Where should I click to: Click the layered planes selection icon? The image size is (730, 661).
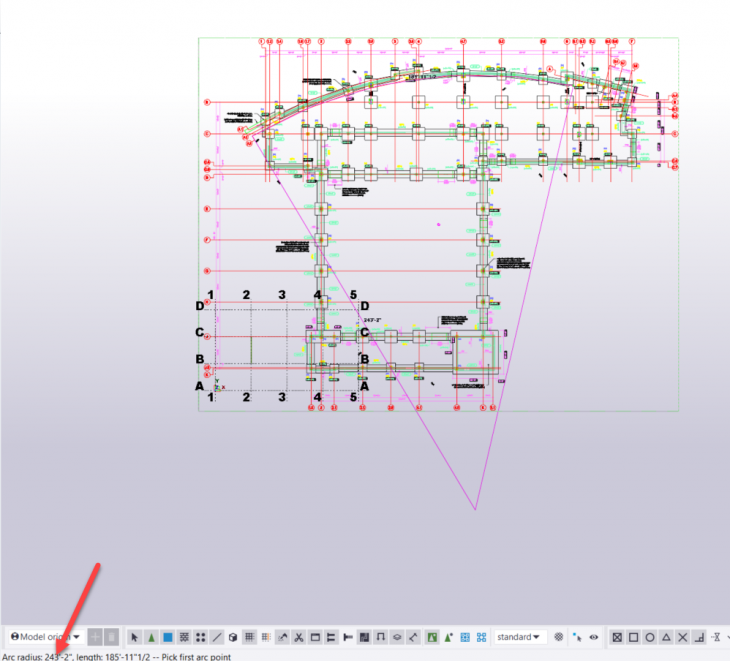pos(397,637)
